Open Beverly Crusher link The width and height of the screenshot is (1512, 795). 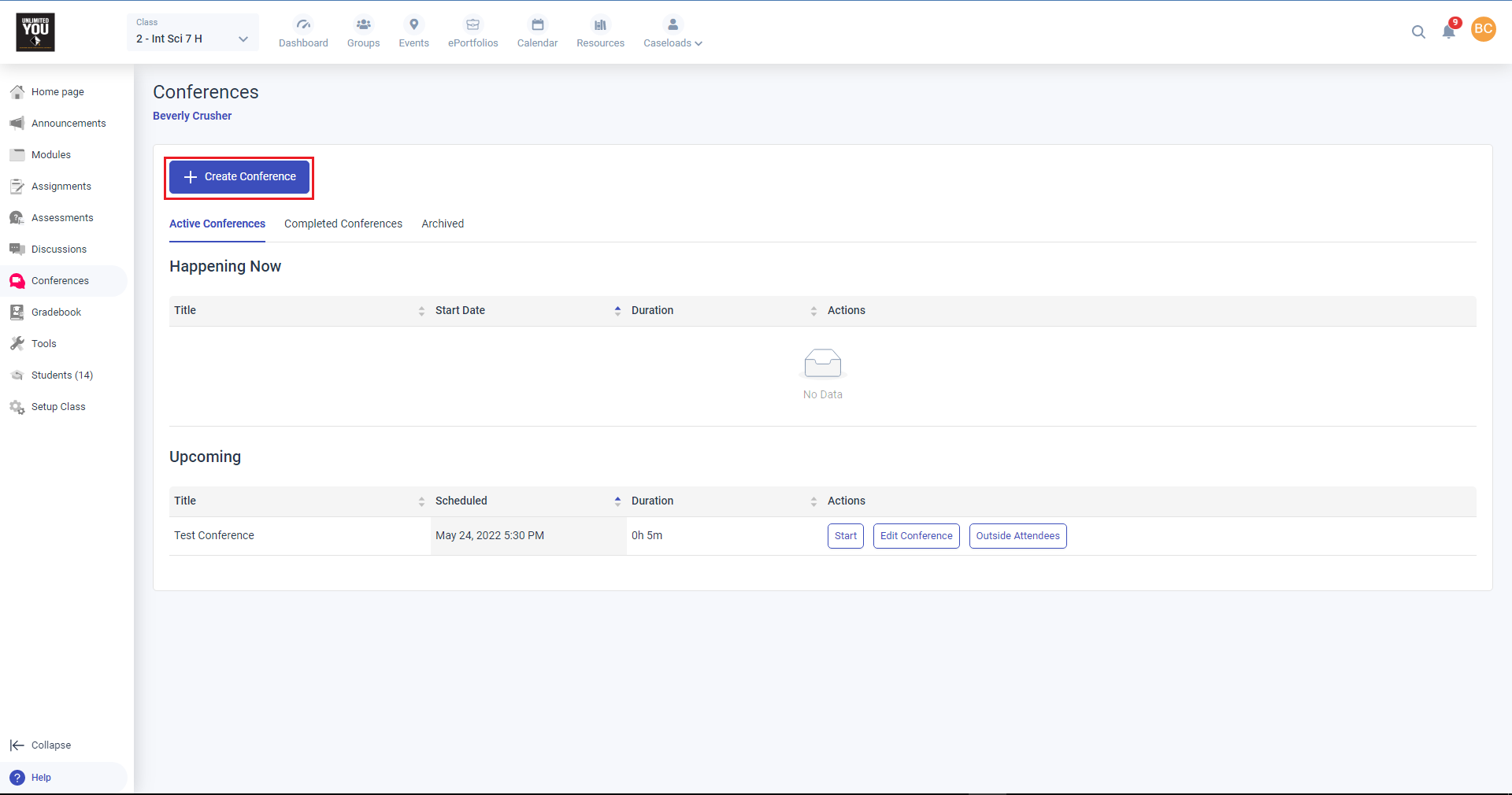(192, 116)
